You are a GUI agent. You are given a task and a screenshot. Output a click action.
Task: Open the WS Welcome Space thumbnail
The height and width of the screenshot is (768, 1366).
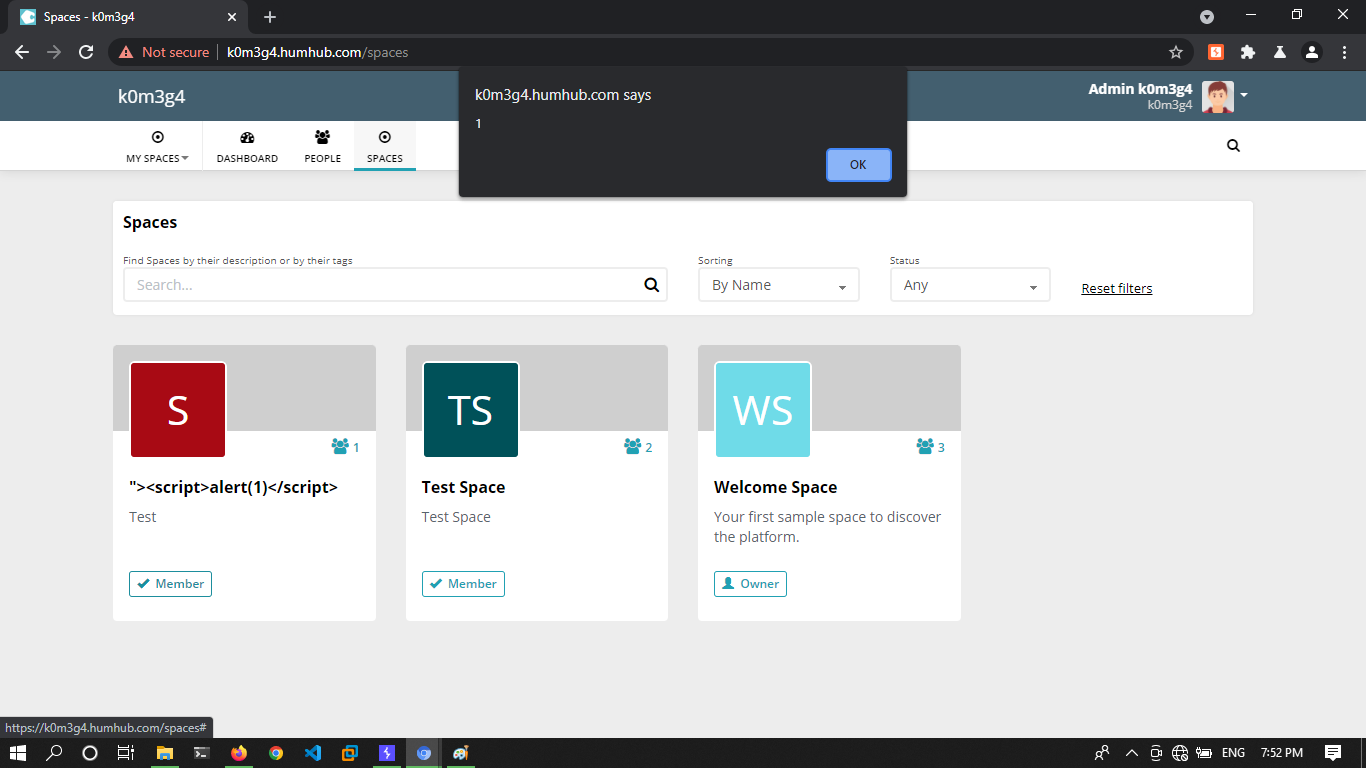click(763, 410)
